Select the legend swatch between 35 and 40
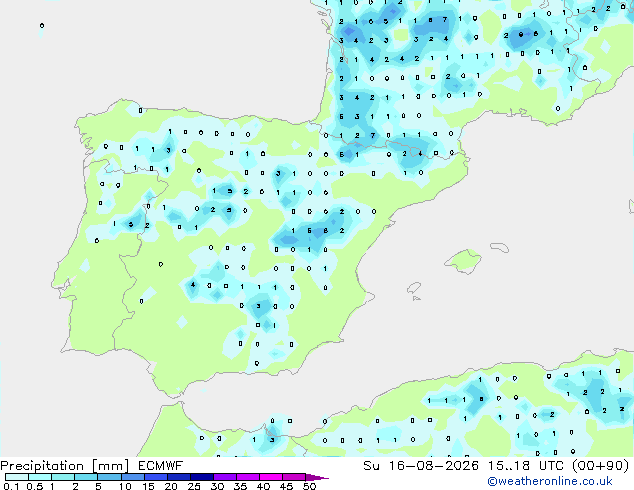This screenshot has width=634, height=490. click(x=247, y=477)
